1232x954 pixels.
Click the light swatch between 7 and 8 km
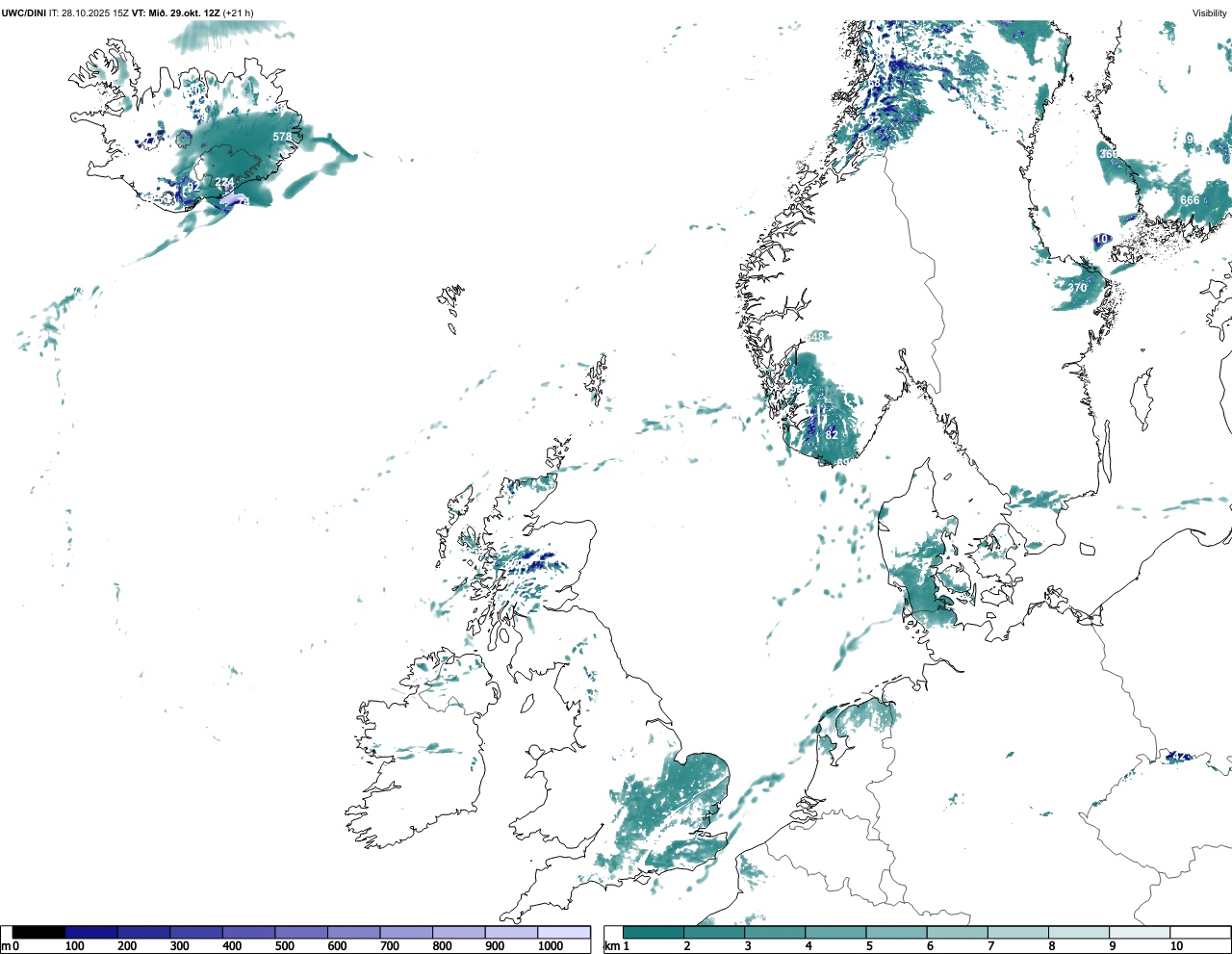pyautogui.click(x=1018, y=932)
